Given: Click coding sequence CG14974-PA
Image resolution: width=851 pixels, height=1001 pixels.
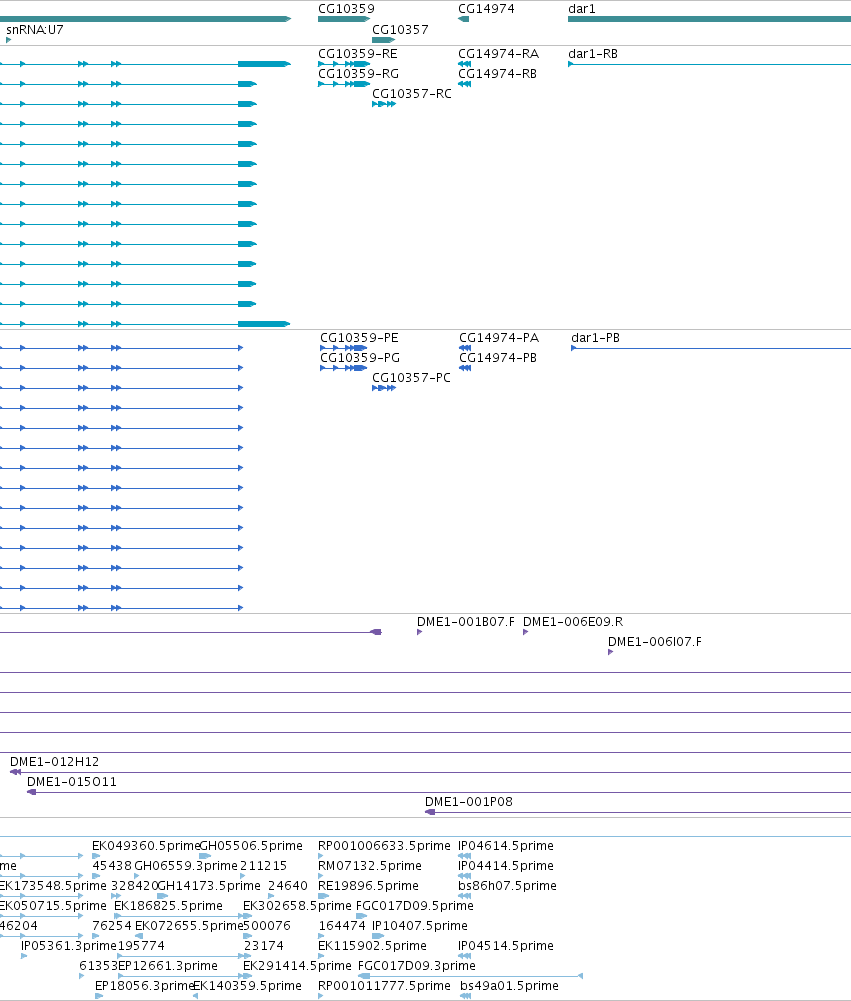Looking at the screenshot, I should click(x=499, y=338).
